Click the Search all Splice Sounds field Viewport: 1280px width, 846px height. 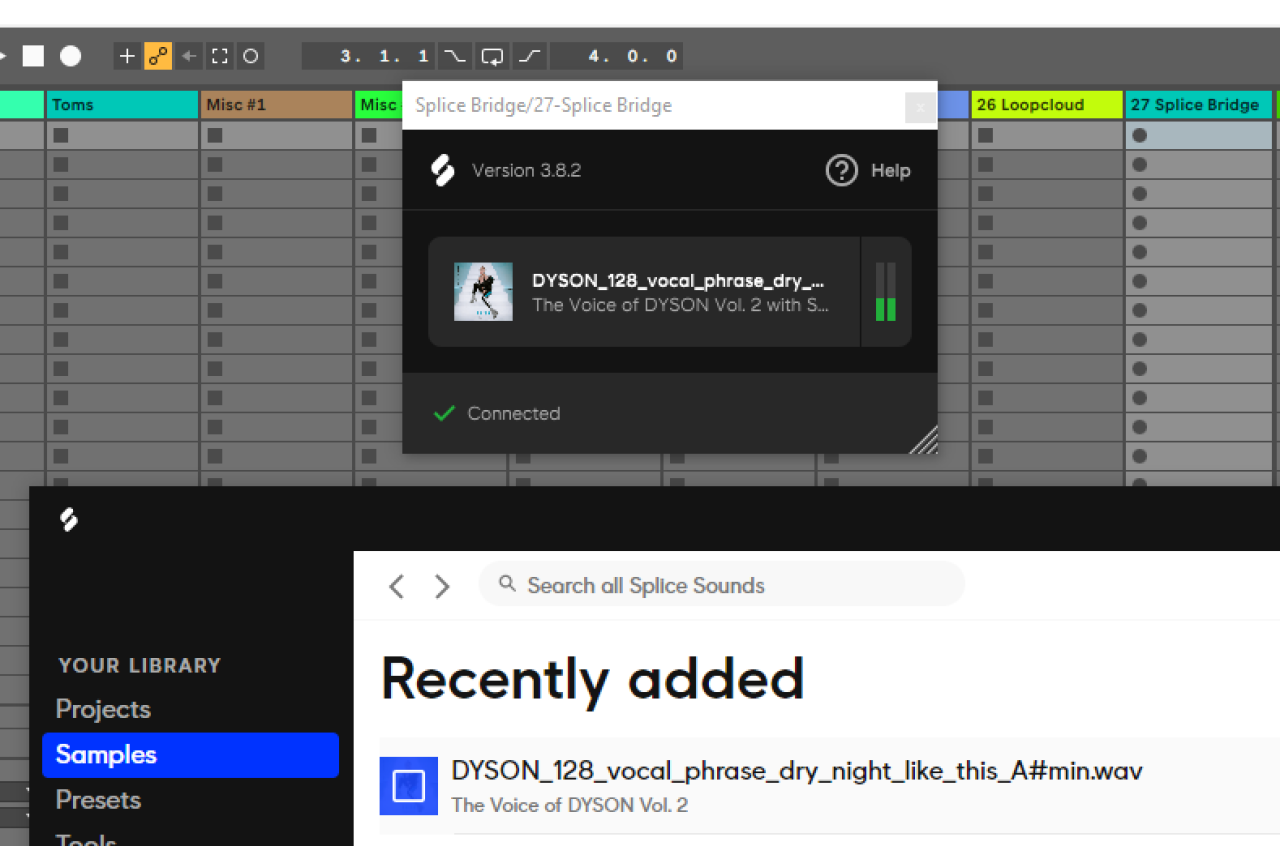(x=720, y=585)
